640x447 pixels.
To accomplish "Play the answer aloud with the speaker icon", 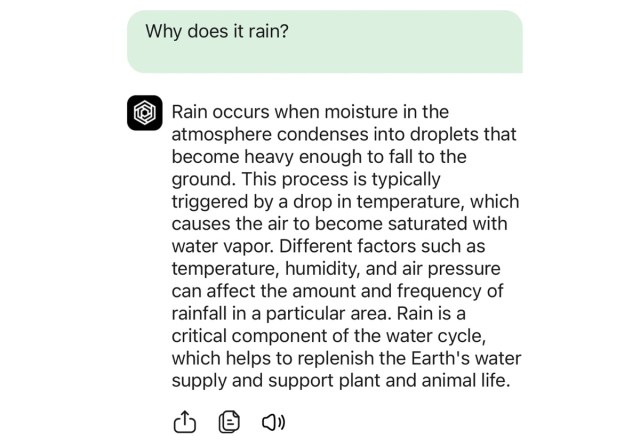I will pos(273,422).
